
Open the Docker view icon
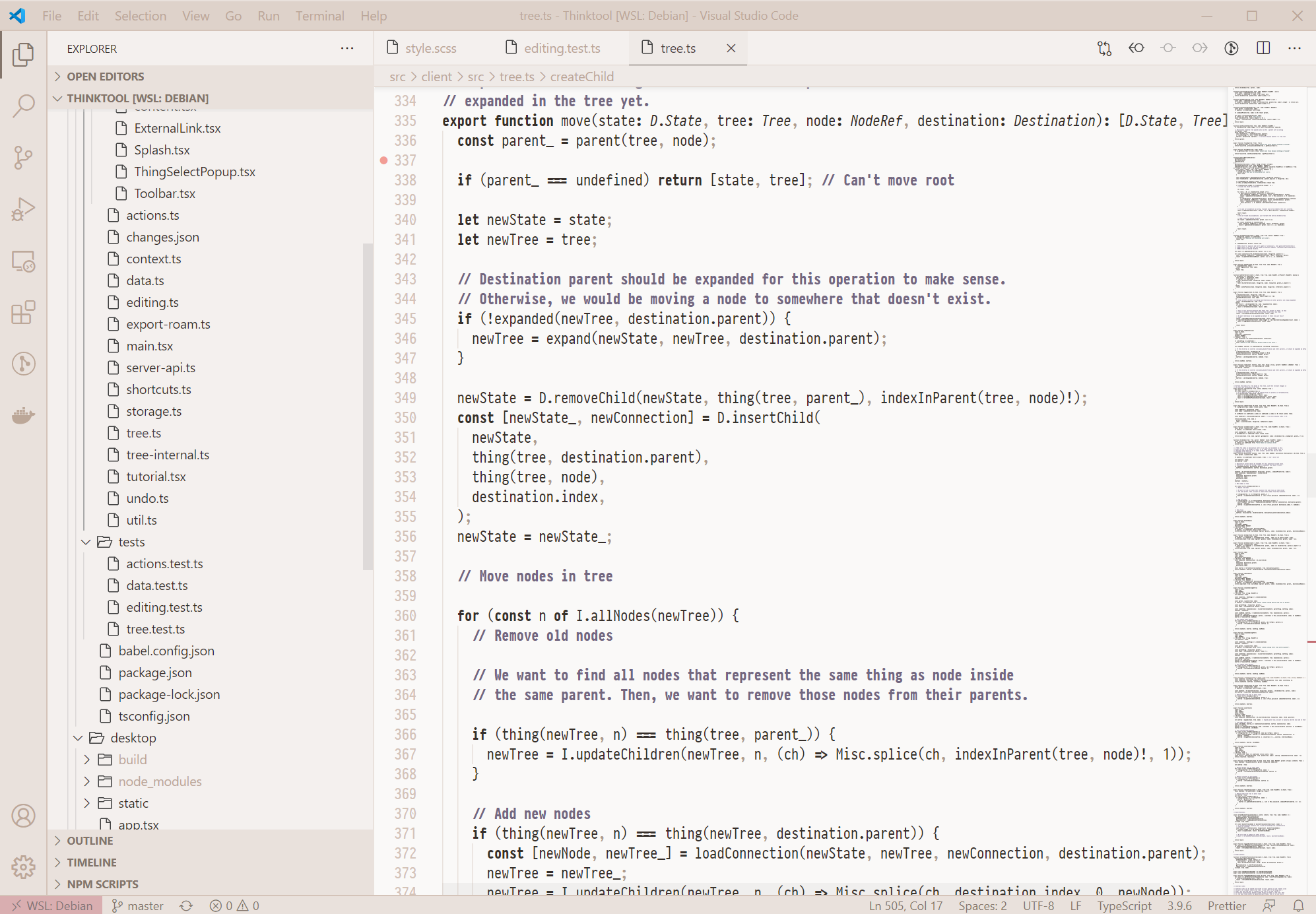tap(24, 415)
